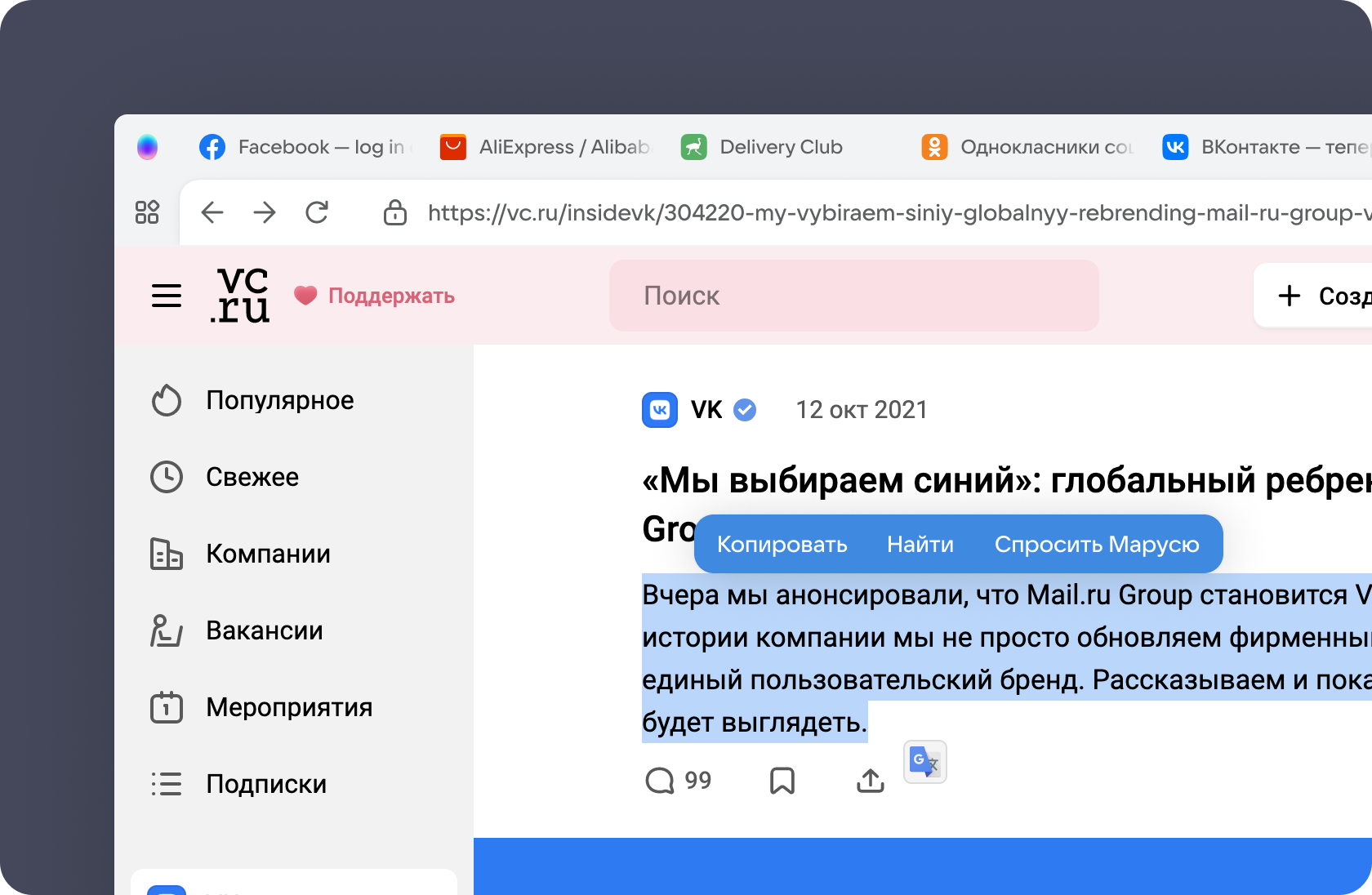Click the Google Translate popup icon
This screenshot has width=1372, height=895.
point(925,762)
